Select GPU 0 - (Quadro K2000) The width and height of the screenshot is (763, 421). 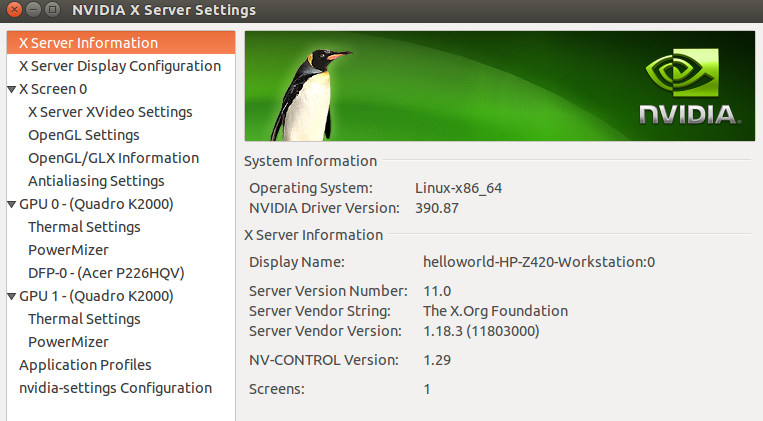click(x=96, y=204)
